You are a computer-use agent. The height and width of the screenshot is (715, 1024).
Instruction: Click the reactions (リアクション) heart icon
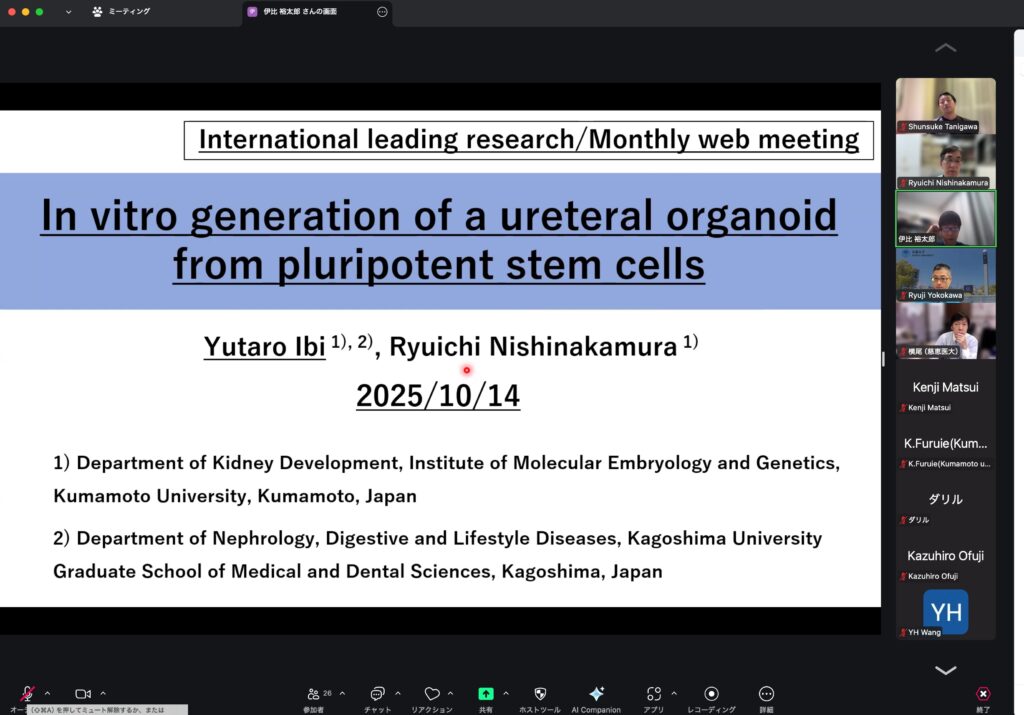(x=432, y=693)
